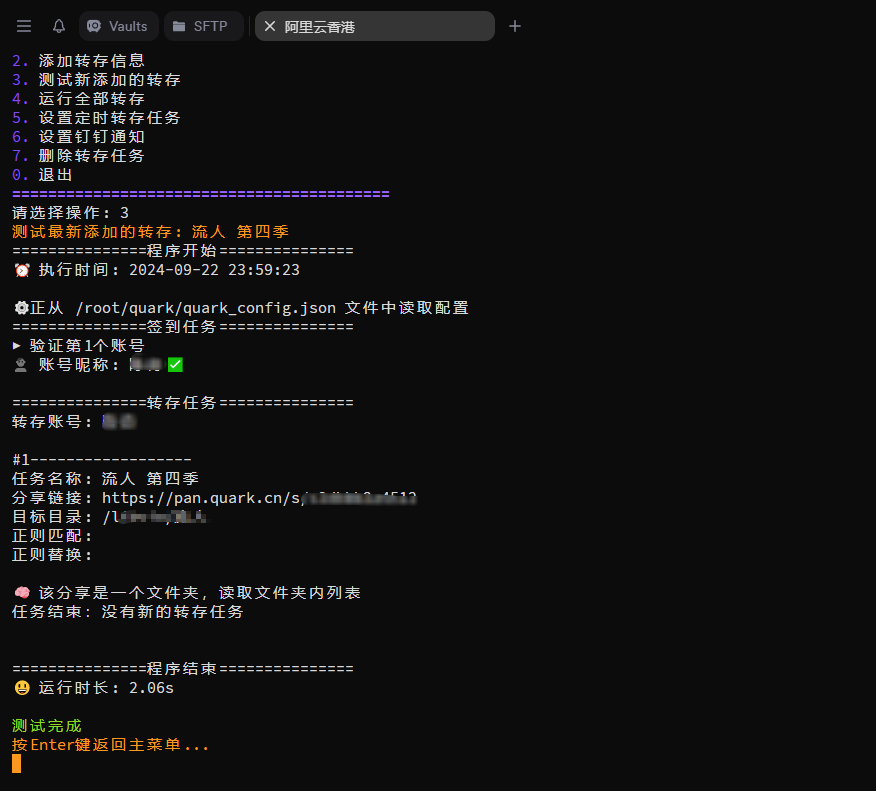This screenshot has width=876, height=791.
Task: Add a new tab with plus icon
Action: 515,26
